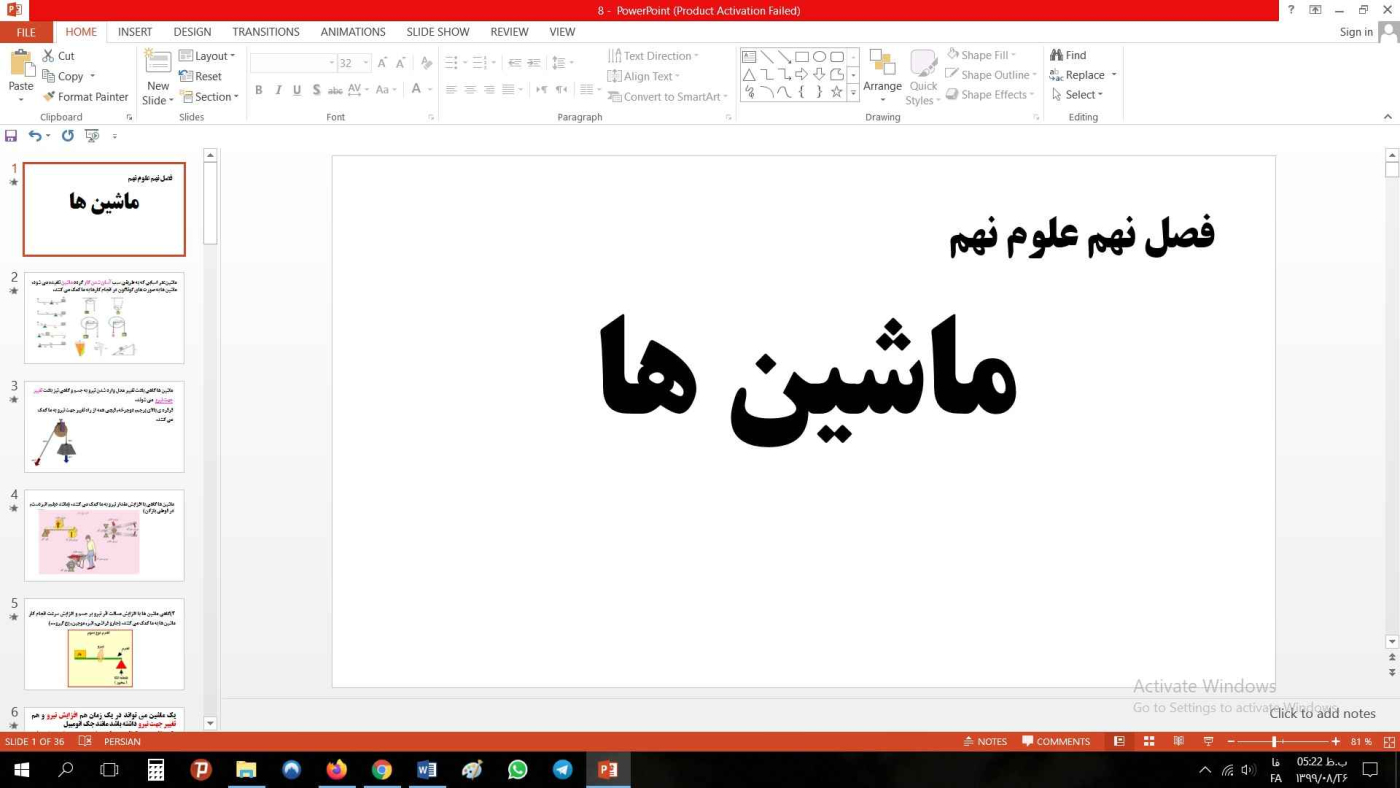Viewport: 1400px width, 788px height.
Task: Click the Format Painter brush icon
Action: coord(49,97)
